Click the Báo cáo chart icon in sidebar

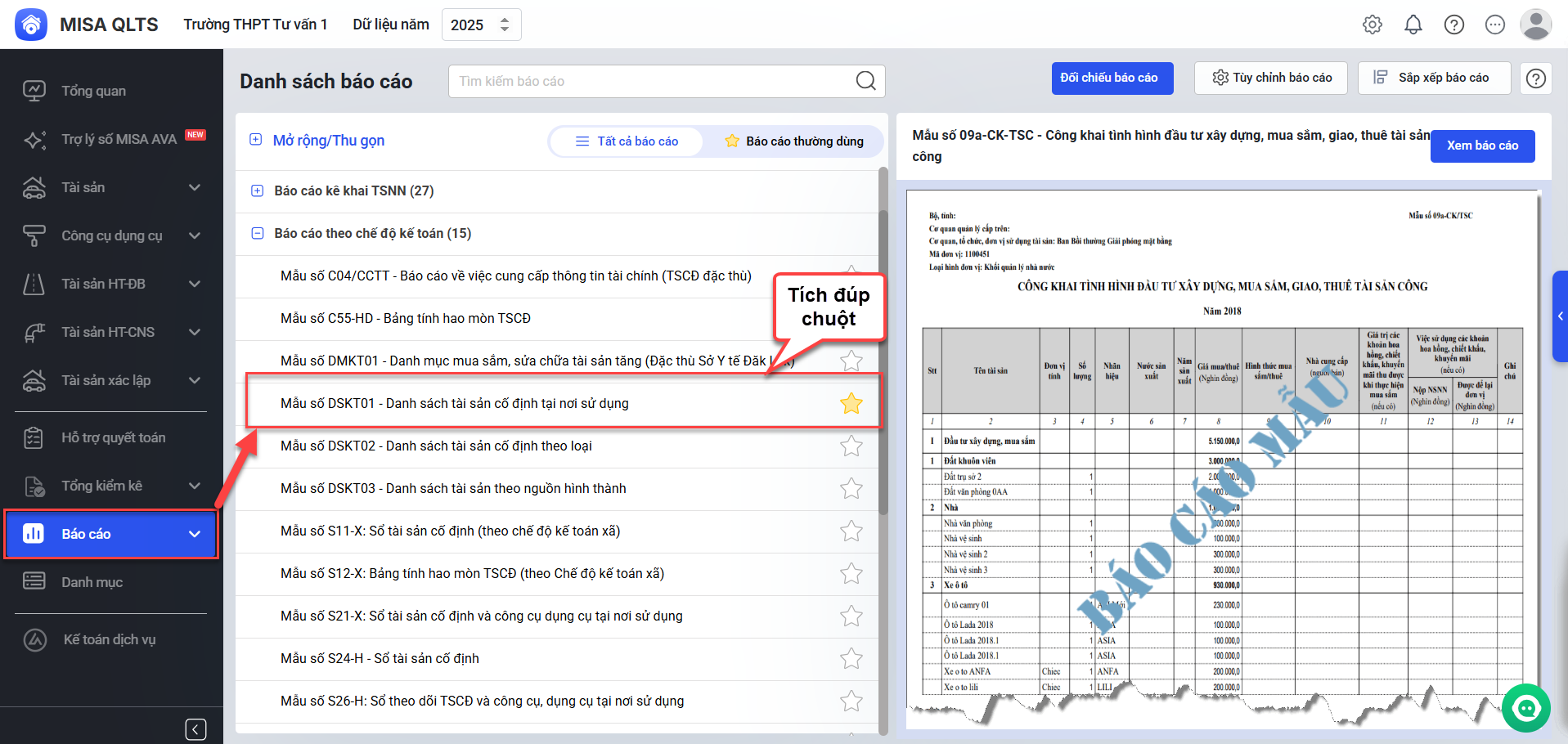34,534
